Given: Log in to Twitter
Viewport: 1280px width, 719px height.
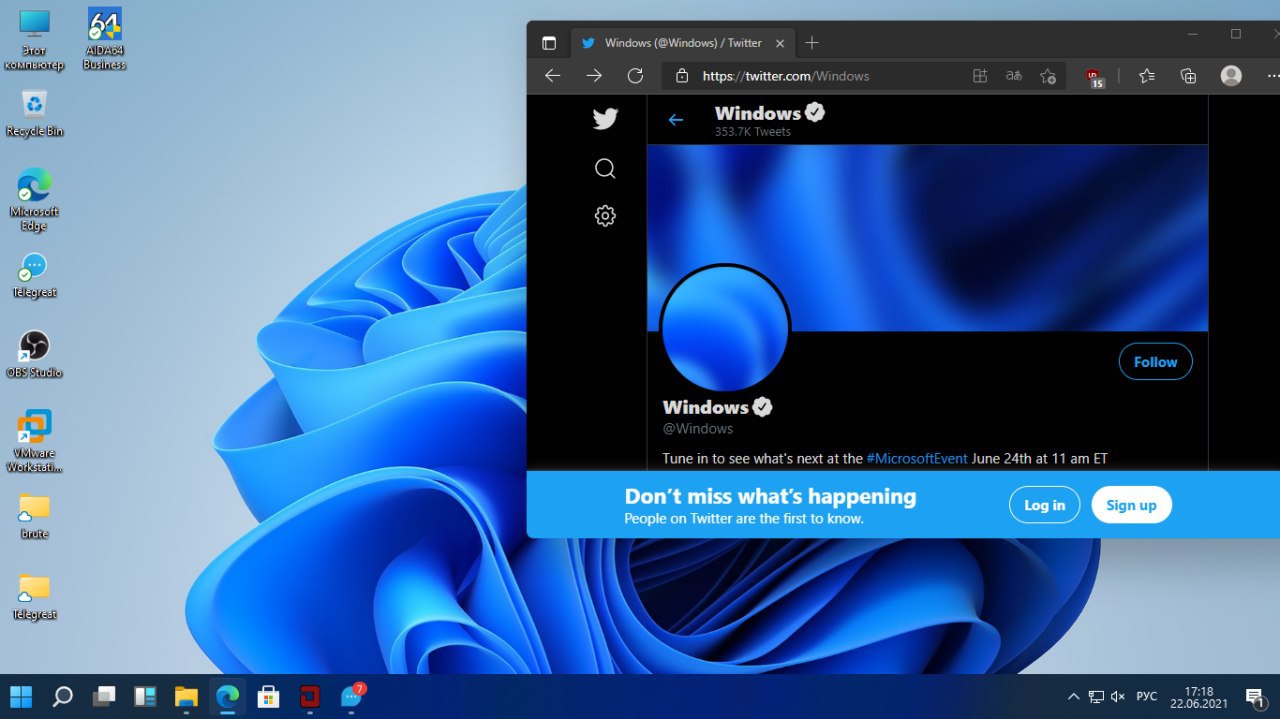Looking at the screenshot, I should point(1044,505).
